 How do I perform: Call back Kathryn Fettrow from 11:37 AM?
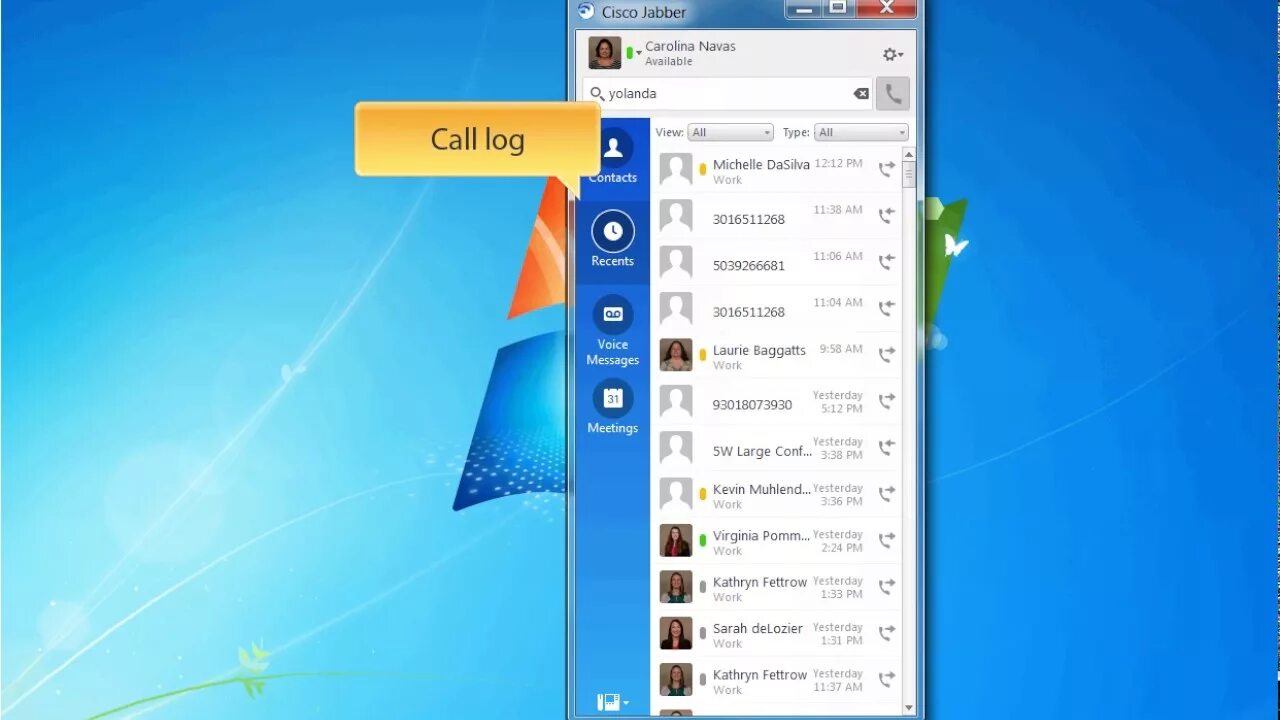(886, 680)
